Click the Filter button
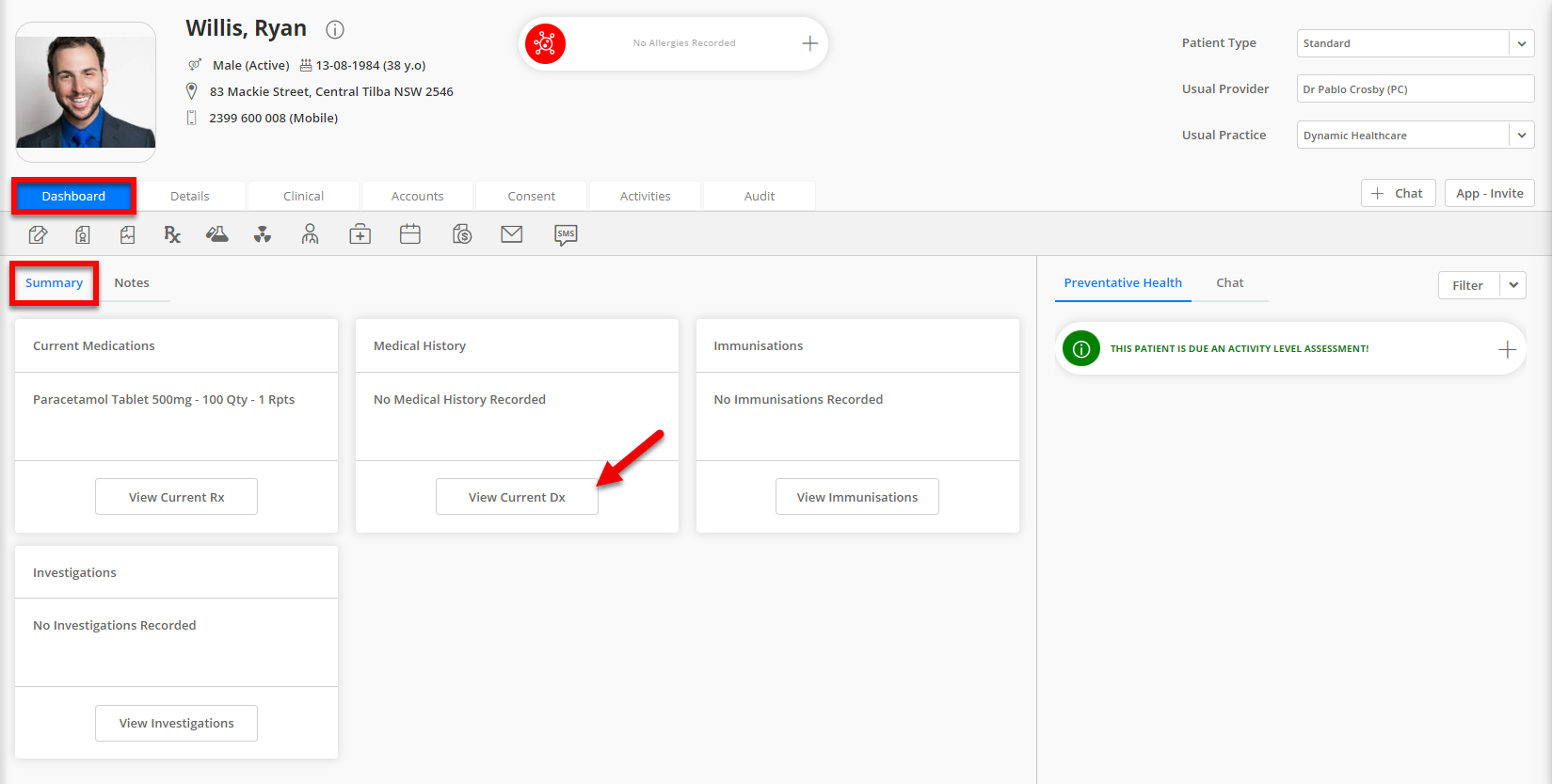The height and width of the screenshot is (784, 1552). tap(1468, 285)
